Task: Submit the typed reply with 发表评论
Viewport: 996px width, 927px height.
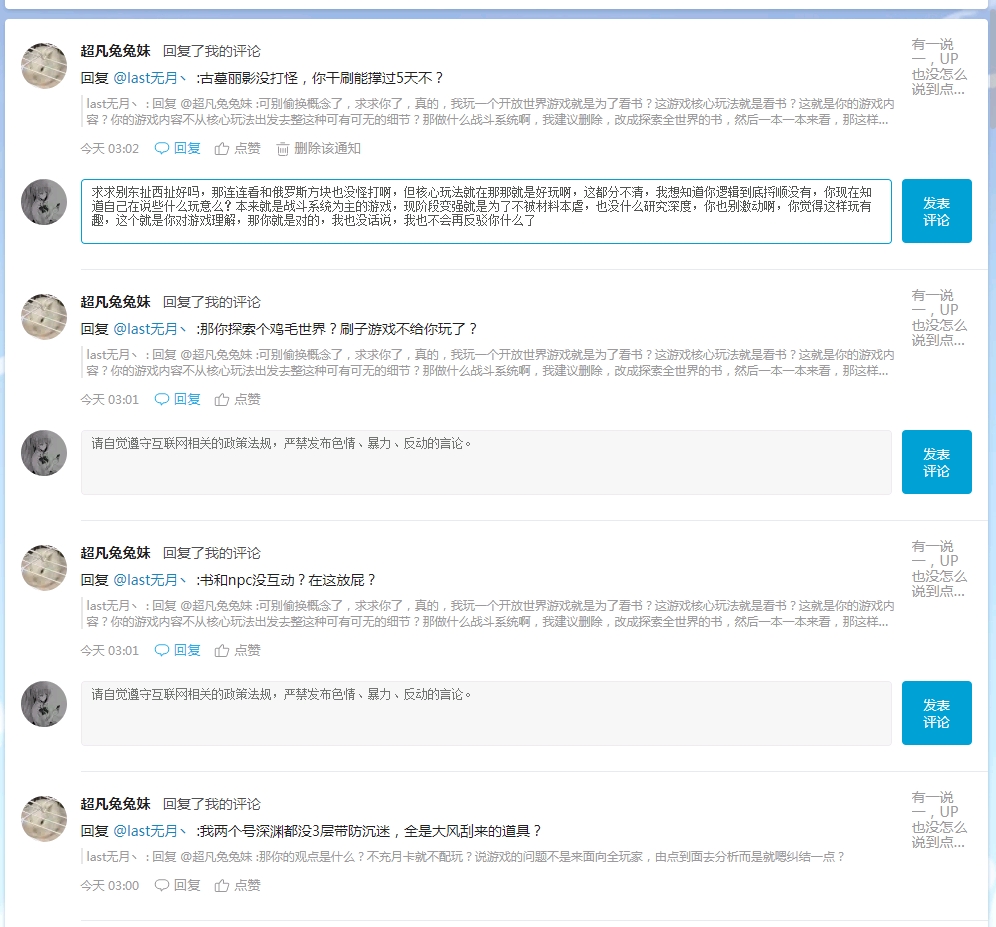Action: [936, 211]
